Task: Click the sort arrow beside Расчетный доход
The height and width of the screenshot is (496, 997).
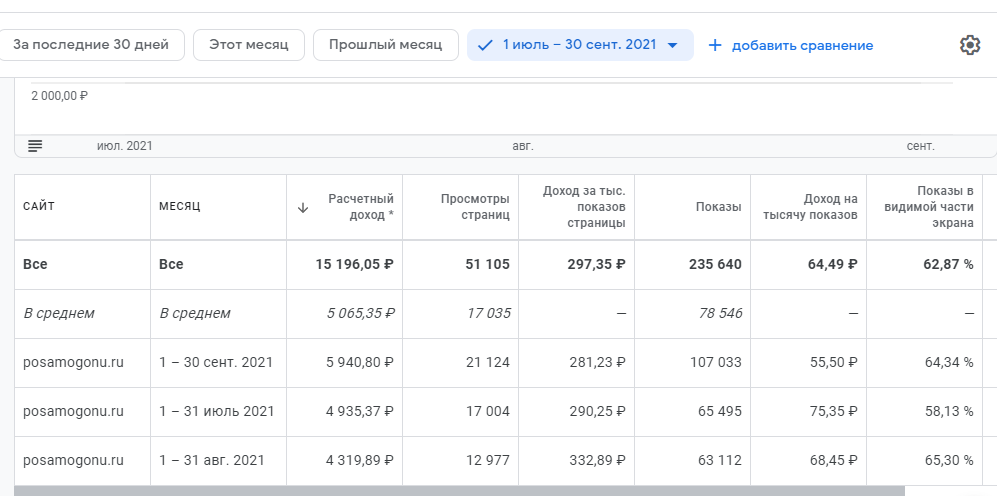Action: click(x=303, y=207)
